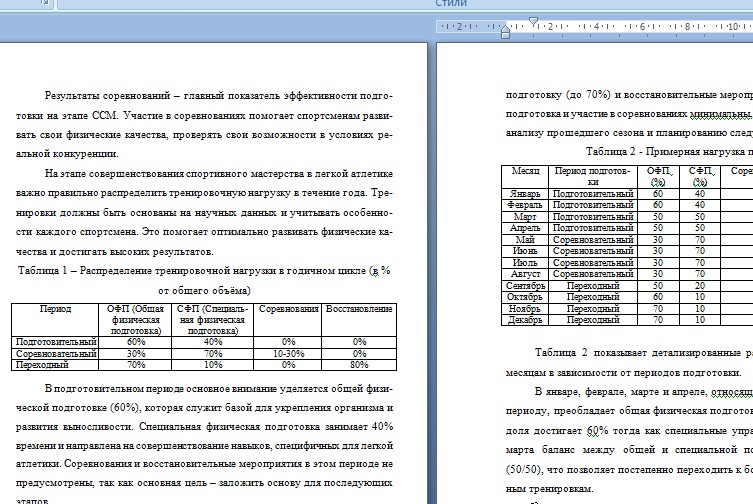Click the 'Таблица 2 - Примерная нагрузка' caption
Viewport: 753px width, 504px height.
coord(669,152)
